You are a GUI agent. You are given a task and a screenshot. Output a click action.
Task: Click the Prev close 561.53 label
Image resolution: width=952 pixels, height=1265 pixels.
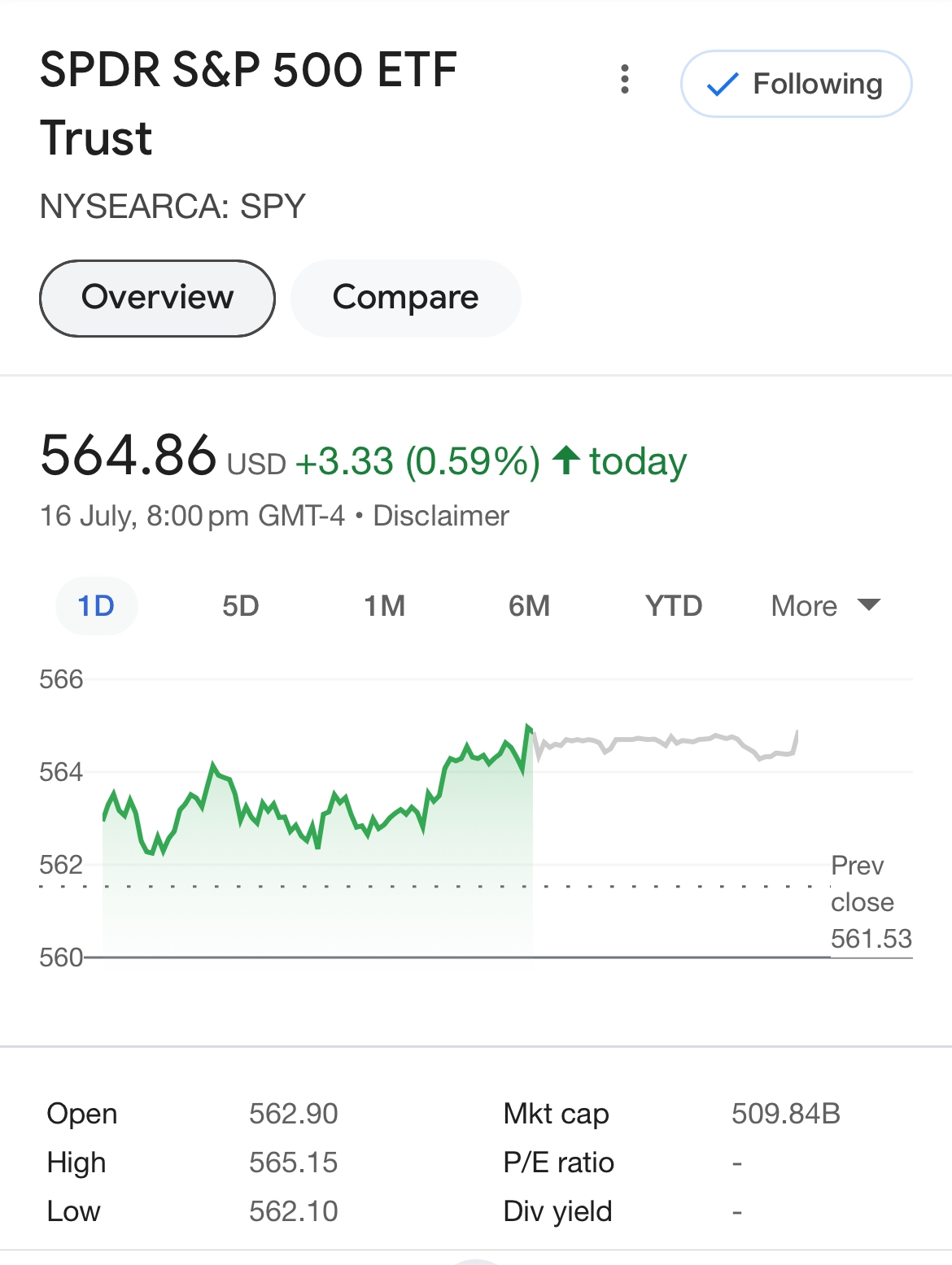point(871,902)
